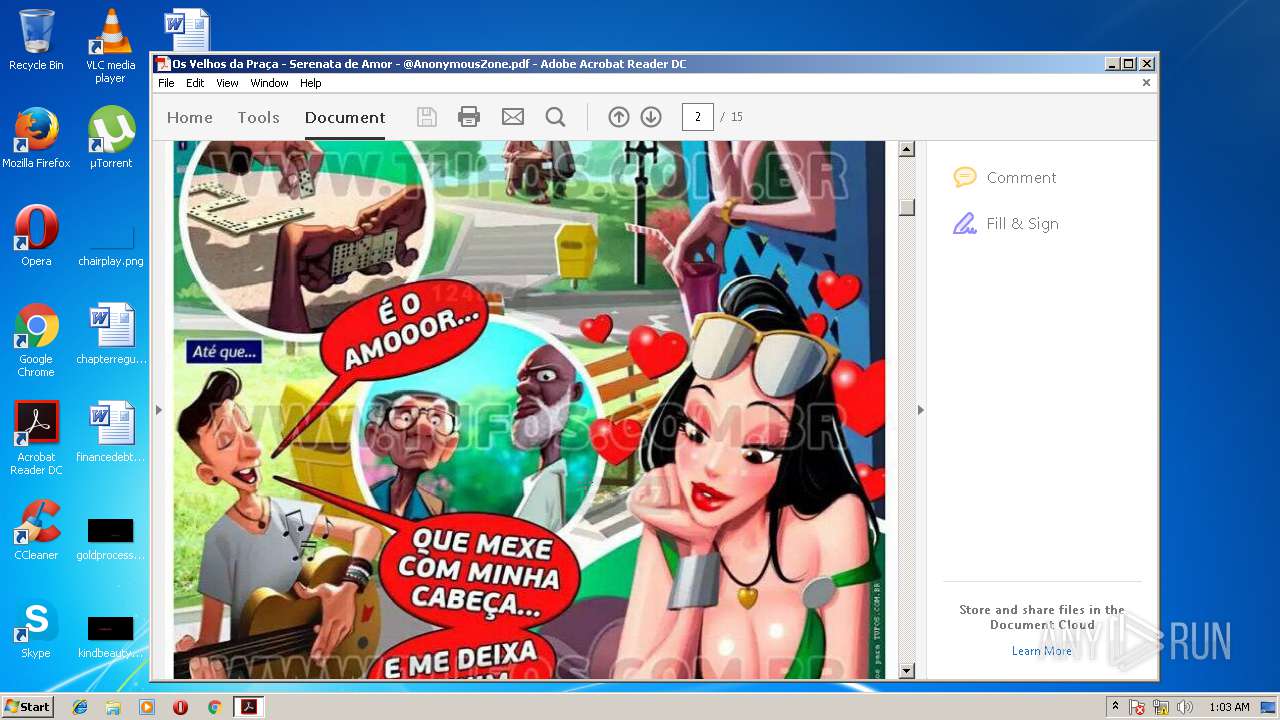Select Google Chrome desktop icon
The image size is (1280, 720).
pos(36,340)
